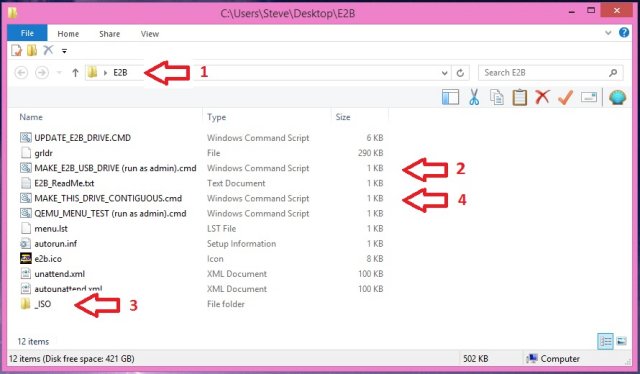The image size is (640, 374).
Task: Click the Windows Command Script type for MAKE_THIS_DRIVE_CONTIGUOUS
Action: click(258, 198)
